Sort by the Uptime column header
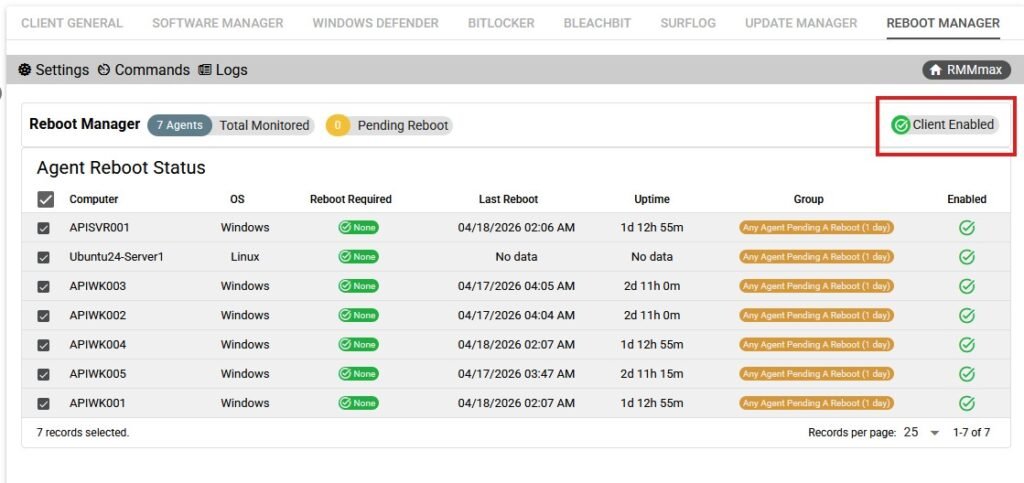This screenshot has height=483, width=1024. click(x=652, y=199)
